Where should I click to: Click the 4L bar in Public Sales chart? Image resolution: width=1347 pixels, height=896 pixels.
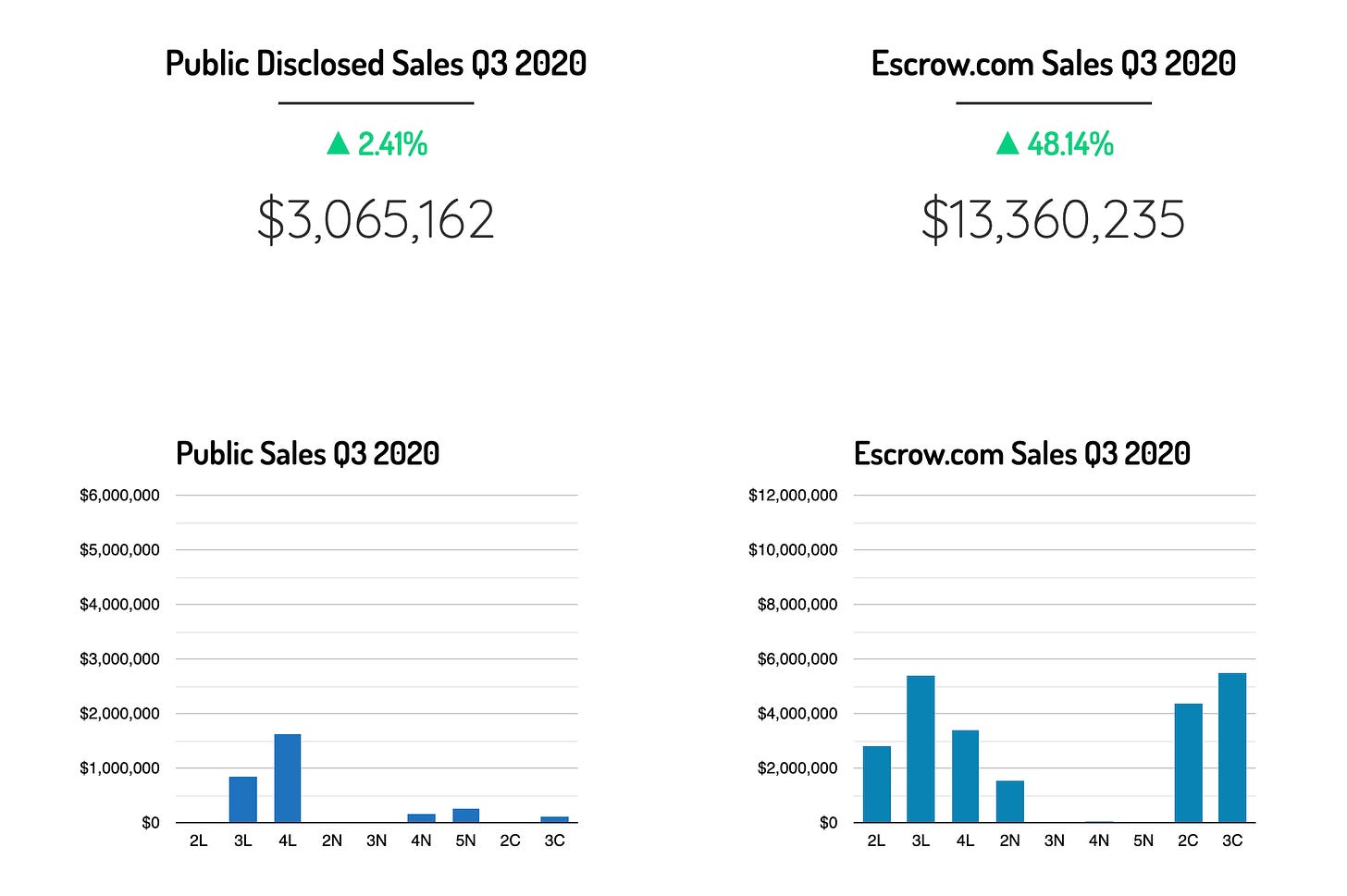coord(288,779)
